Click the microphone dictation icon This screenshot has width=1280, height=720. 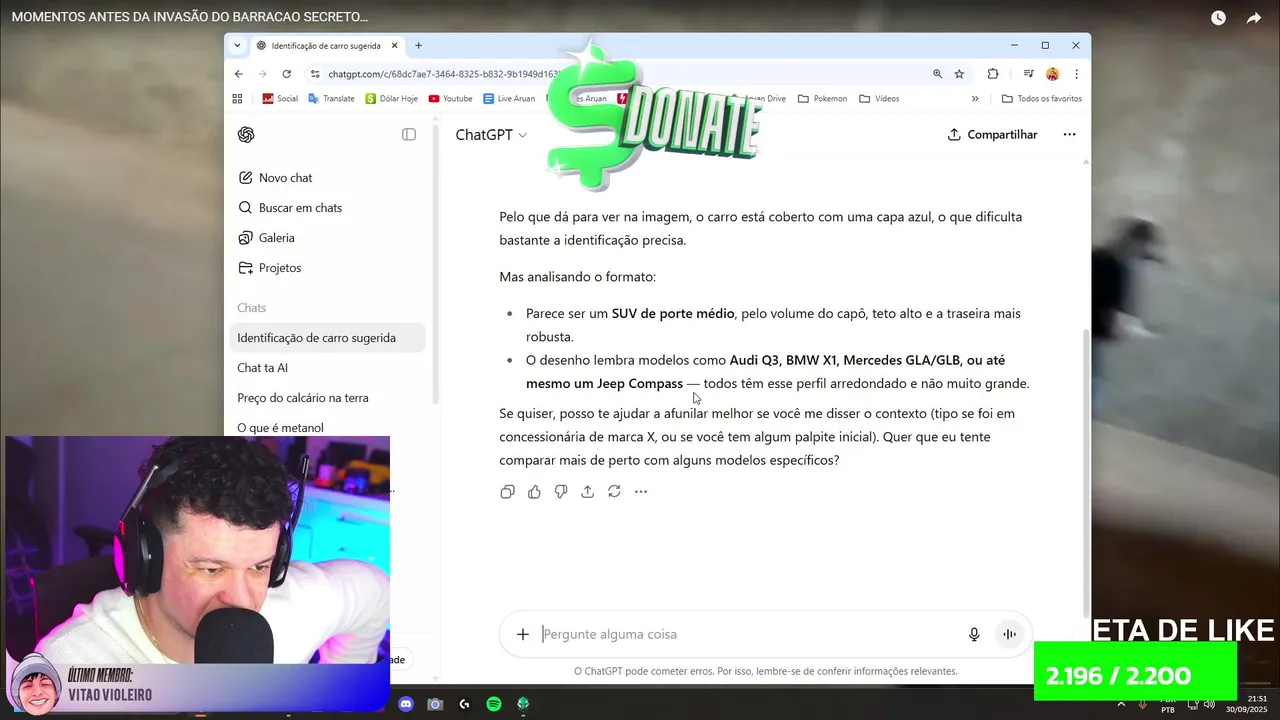pos(974,634)
